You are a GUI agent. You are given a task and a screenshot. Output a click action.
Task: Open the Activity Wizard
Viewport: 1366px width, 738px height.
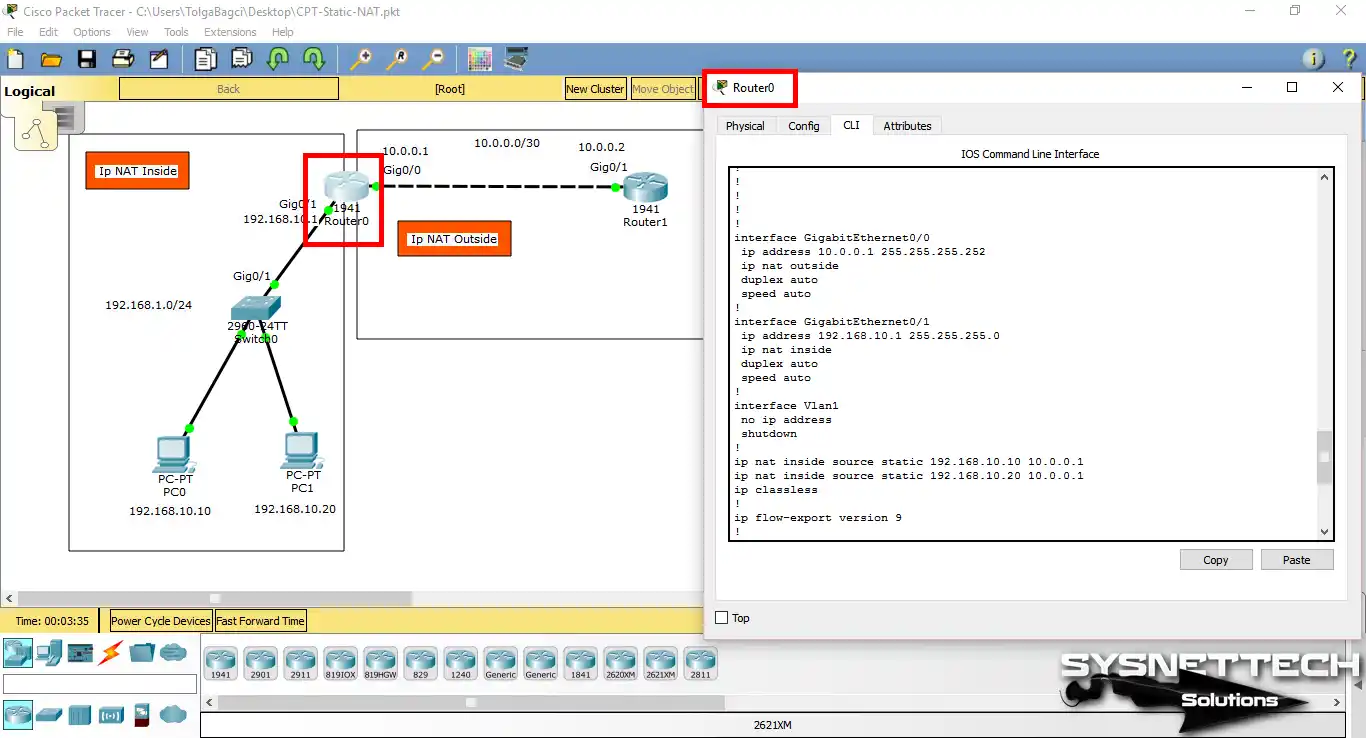160,59
